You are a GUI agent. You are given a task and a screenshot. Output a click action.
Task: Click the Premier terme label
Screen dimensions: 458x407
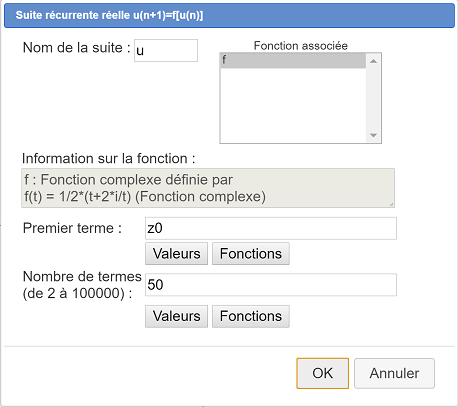72,228
